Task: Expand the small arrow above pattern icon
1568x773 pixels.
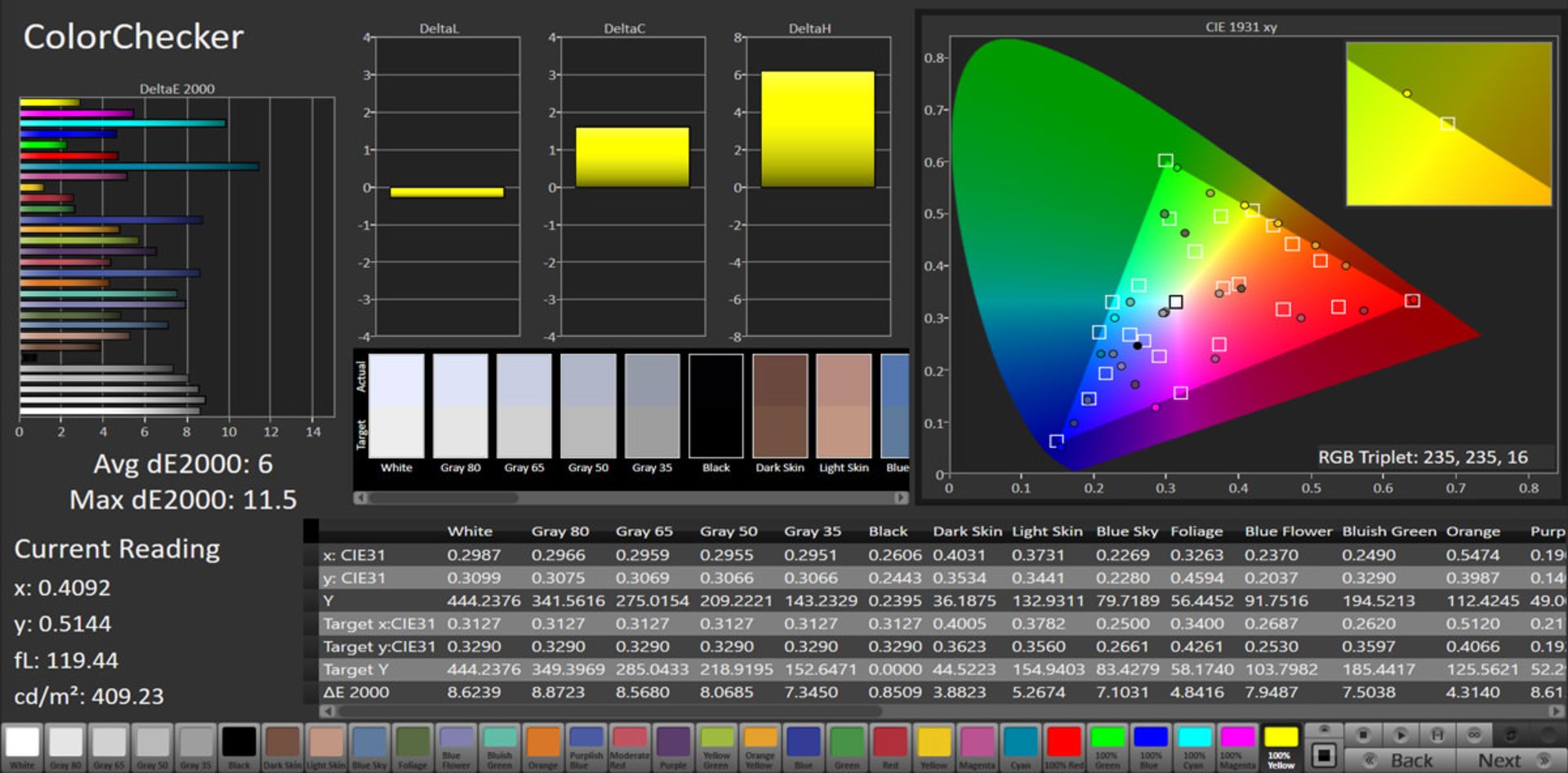Action: pyautogui.click(x=1324, y=729)
